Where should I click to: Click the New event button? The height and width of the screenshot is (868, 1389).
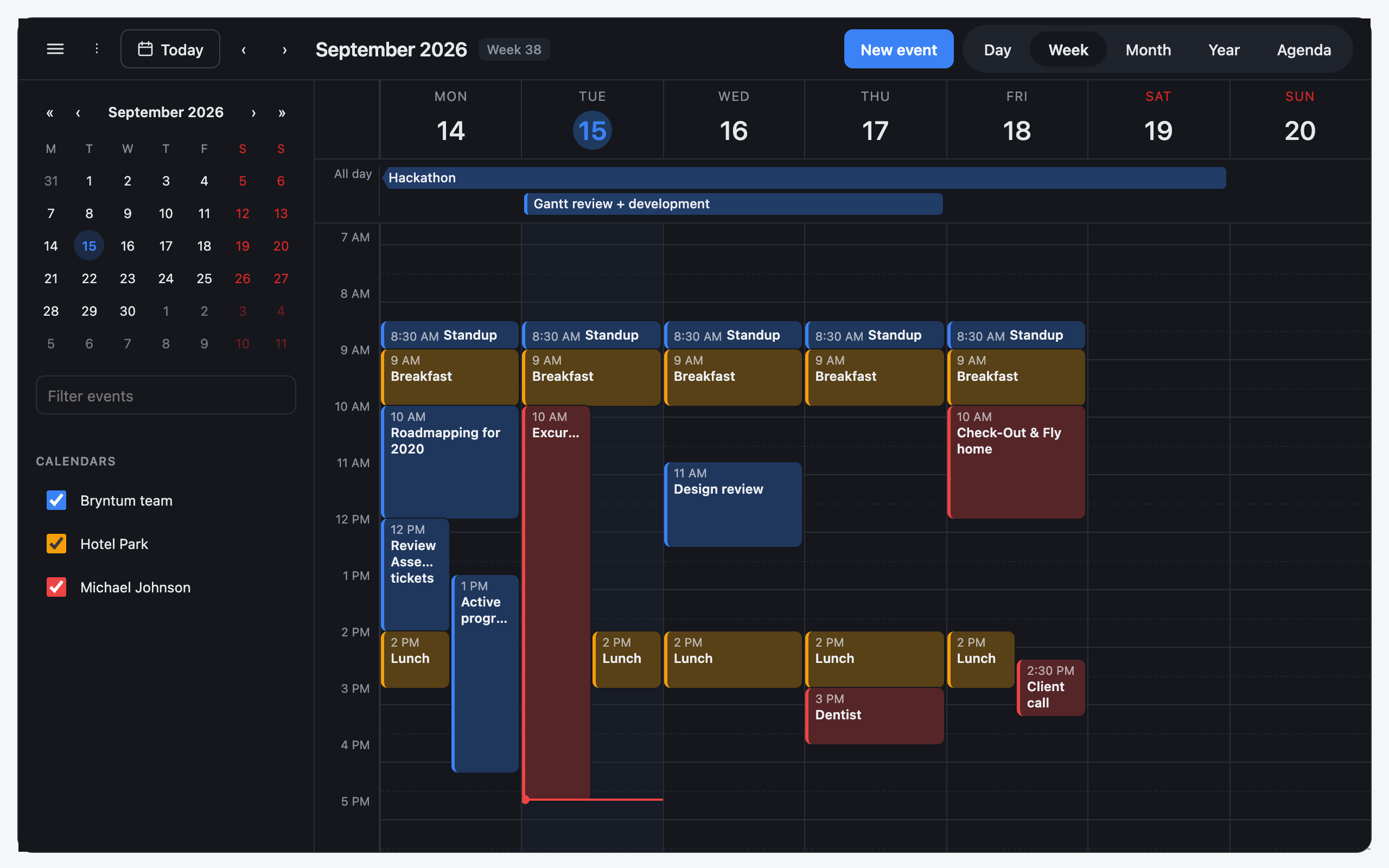coord(899,49)
